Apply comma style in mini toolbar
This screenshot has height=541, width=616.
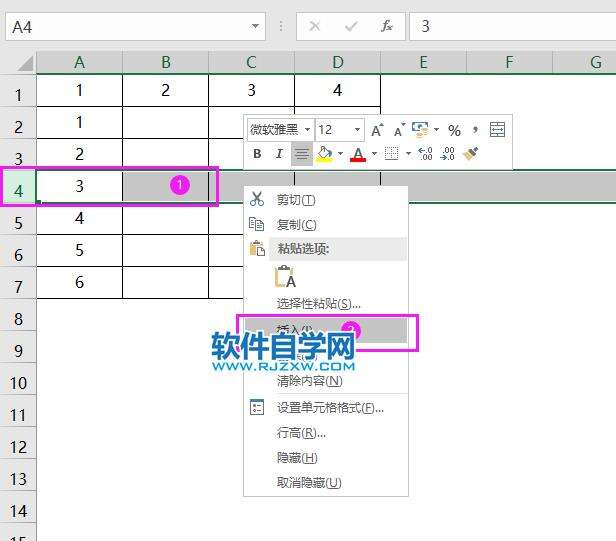tap(475, 130)
